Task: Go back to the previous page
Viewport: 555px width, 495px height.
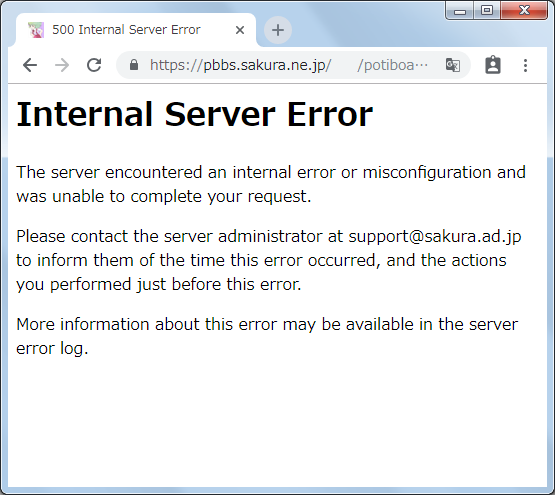Action: coord(30,65)
